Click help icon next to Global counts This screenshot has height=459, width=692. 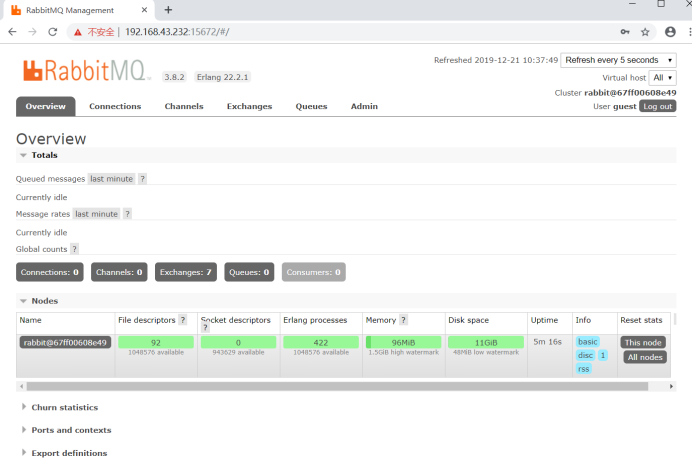tap(75, 249)
